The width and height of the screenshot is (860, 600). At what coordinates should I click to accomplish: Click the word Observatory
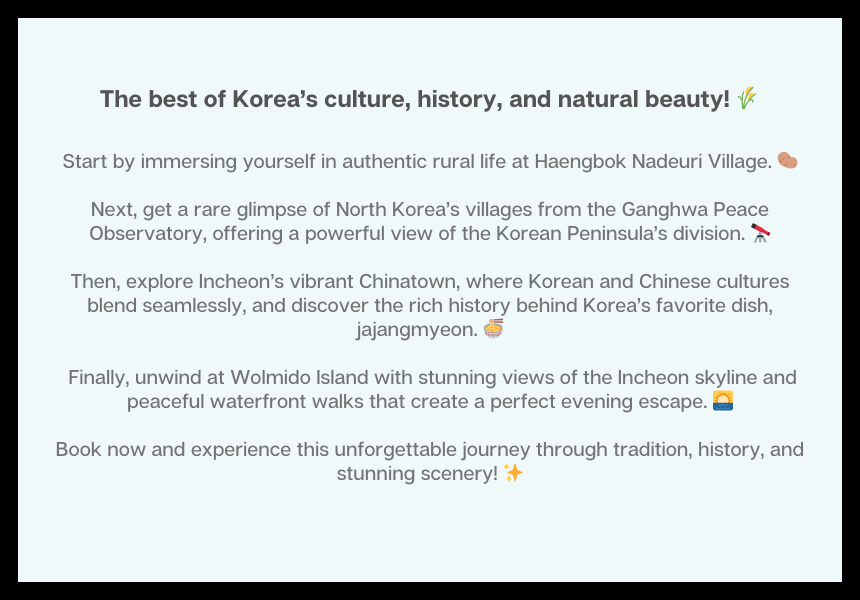point(148,234)
